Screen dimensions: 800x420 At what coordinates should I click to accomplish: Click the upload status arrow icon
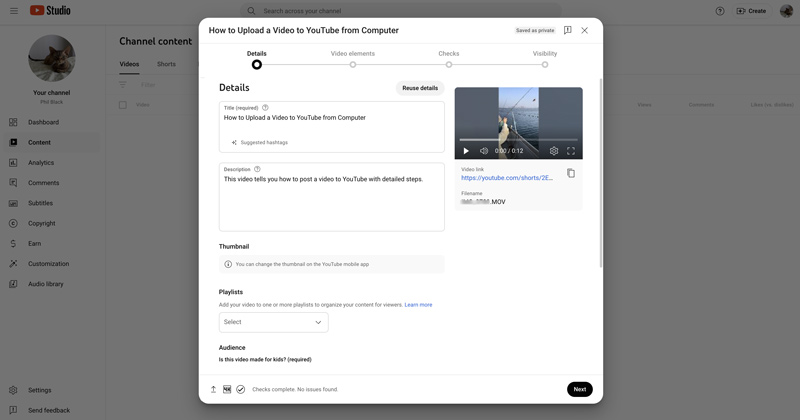[213, 389]
